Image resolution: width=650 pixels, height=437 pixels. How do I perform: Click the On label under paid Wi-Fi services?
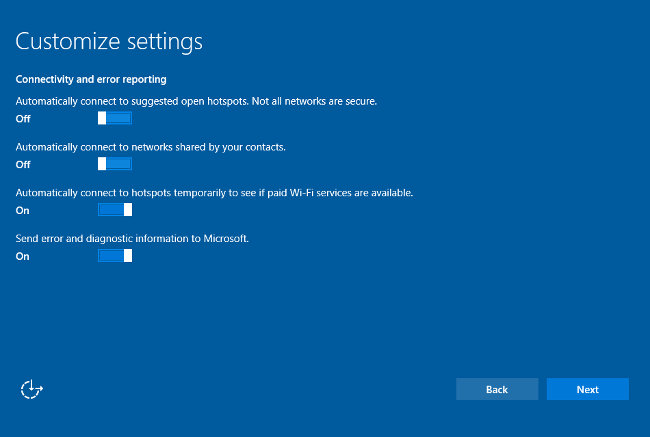coord(23,210)
